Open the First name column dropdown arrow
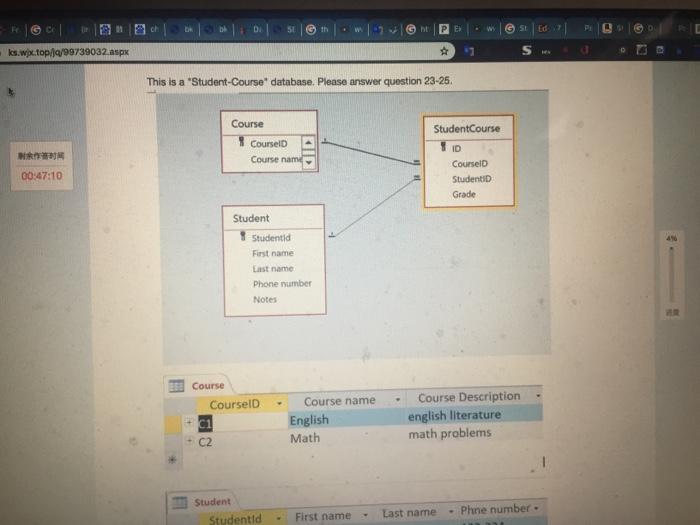Image resolution: width=700 pixels, height=525 pixels. click(x=365, y=515)
